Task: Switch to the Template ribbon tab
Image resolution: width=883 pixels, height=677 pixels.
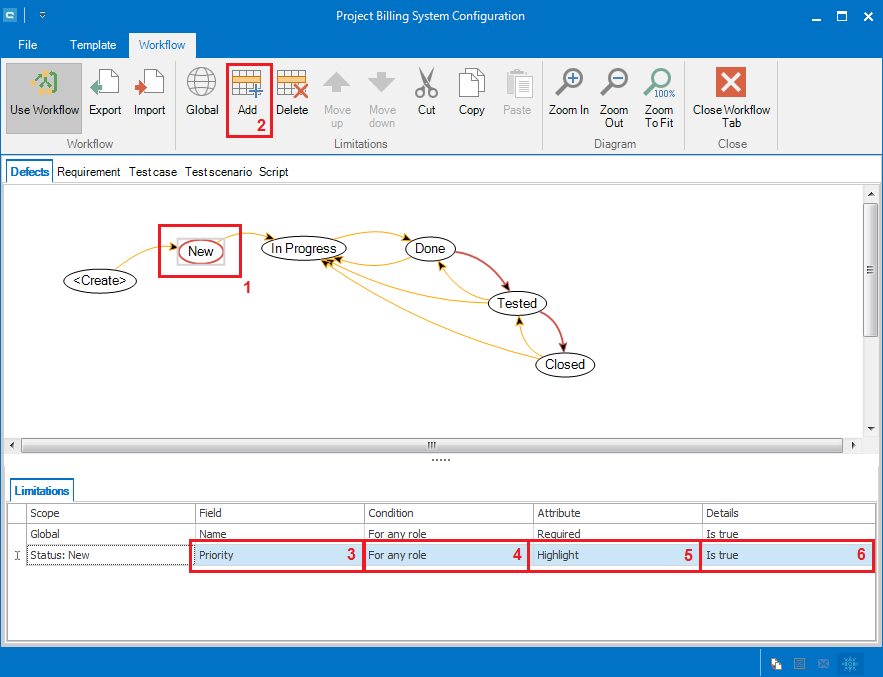Action: click(x=93, y=45)
